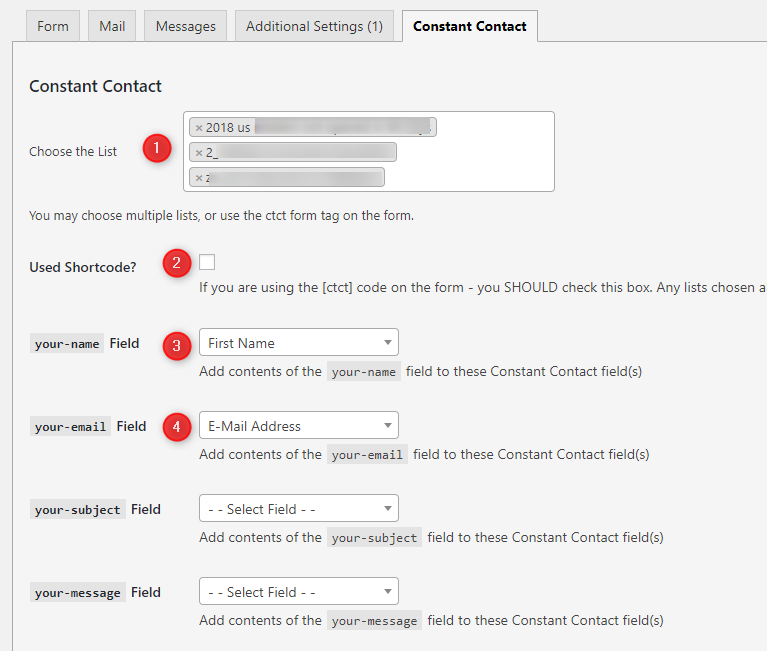Open the Mail tab
The width and height of the screenshot is (767, 651).
(x=112, y=26)
